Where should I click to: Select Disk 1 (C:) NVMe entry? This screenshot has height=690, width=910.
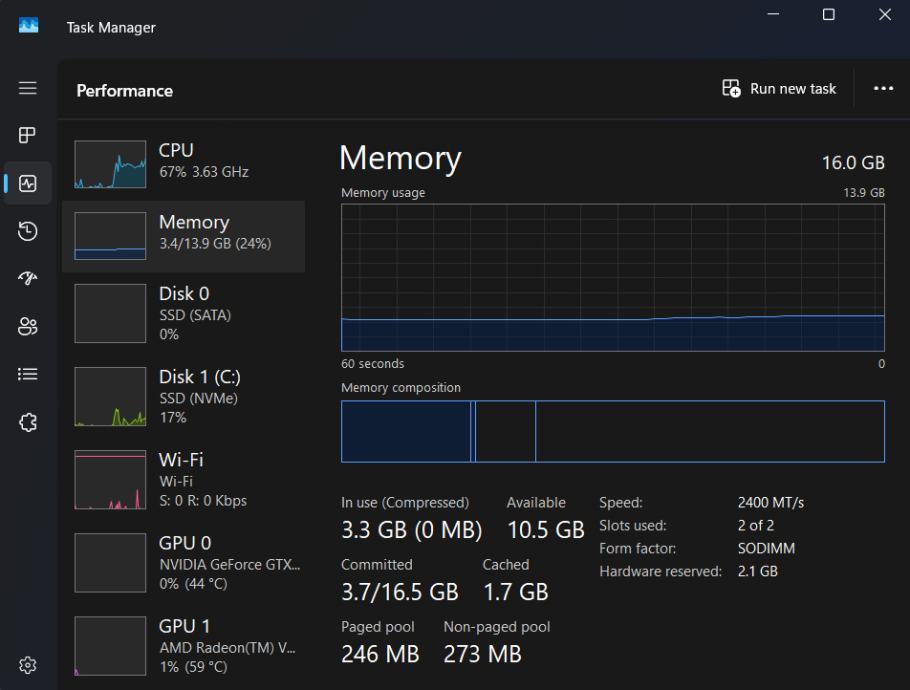tap(184, 396)
